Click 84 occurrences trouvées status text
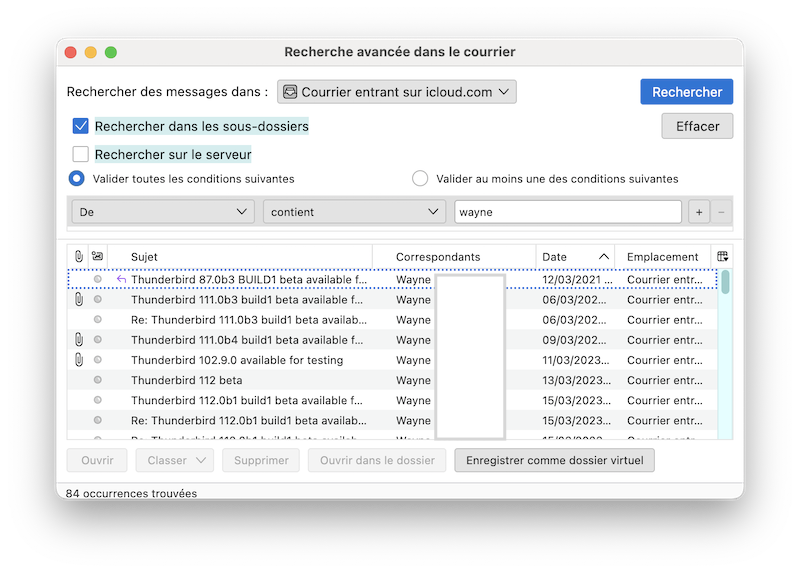This screenshot has width=800, height=573. (x=131, y=493)
